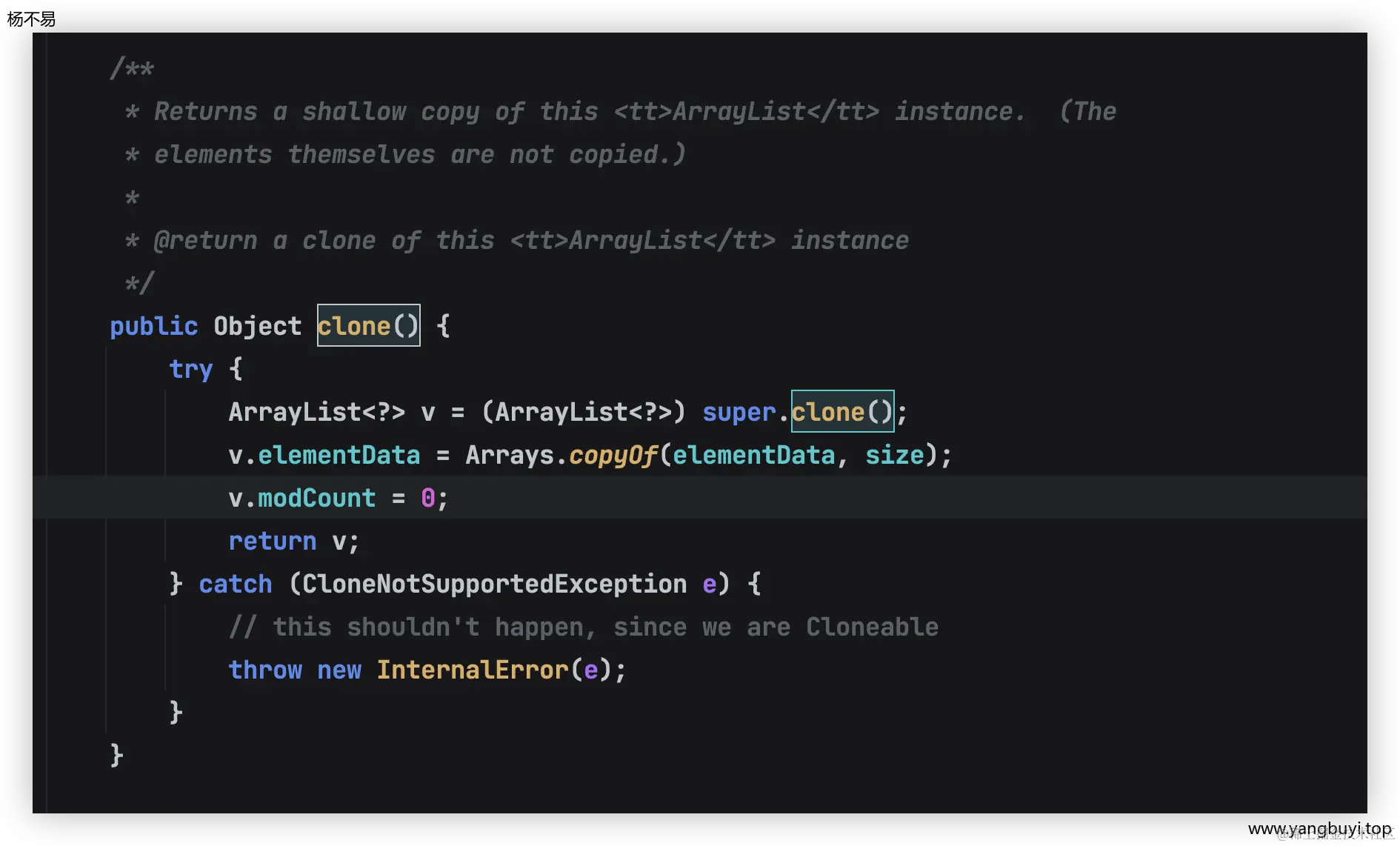
Task: Click the word "themselves" in the Javadoc
Action: click(361, 154)
